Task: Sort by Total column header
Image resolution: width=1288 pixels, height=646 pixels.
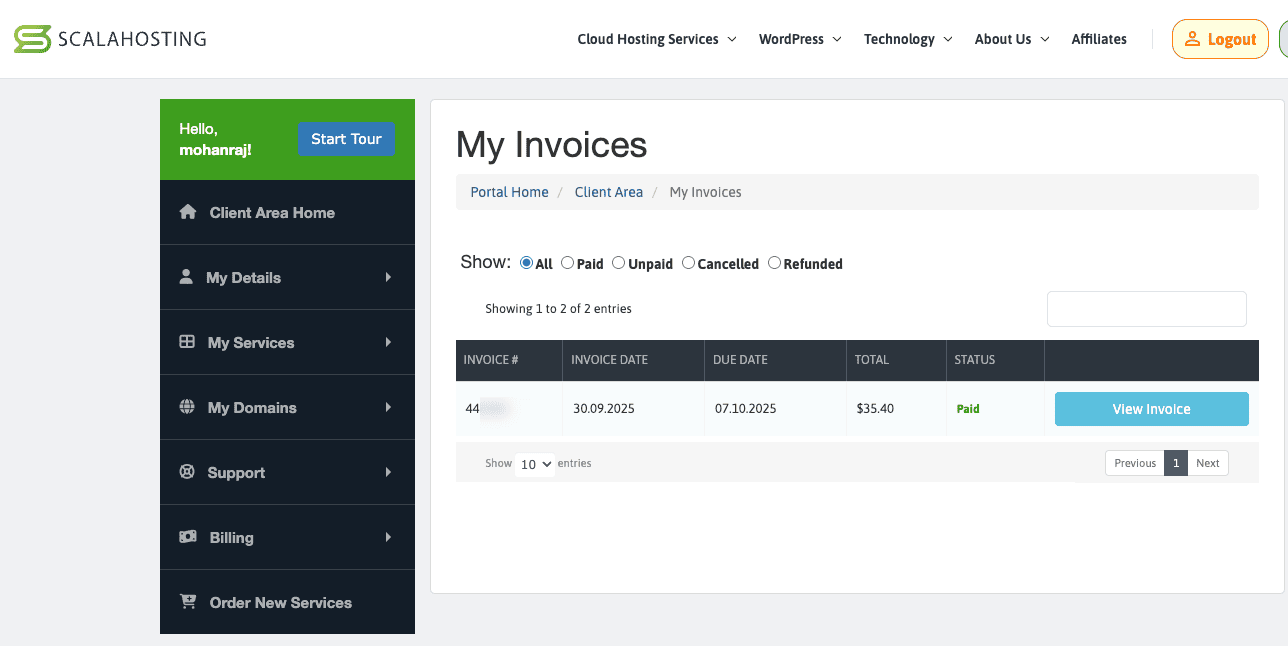Action: (896, 360)
